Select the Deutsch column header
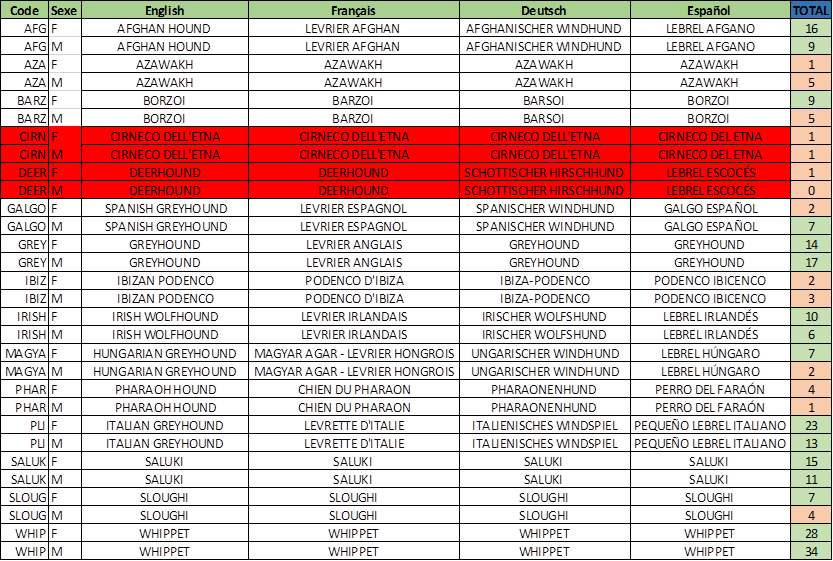 pyautogui.click(x=544, y=10)
